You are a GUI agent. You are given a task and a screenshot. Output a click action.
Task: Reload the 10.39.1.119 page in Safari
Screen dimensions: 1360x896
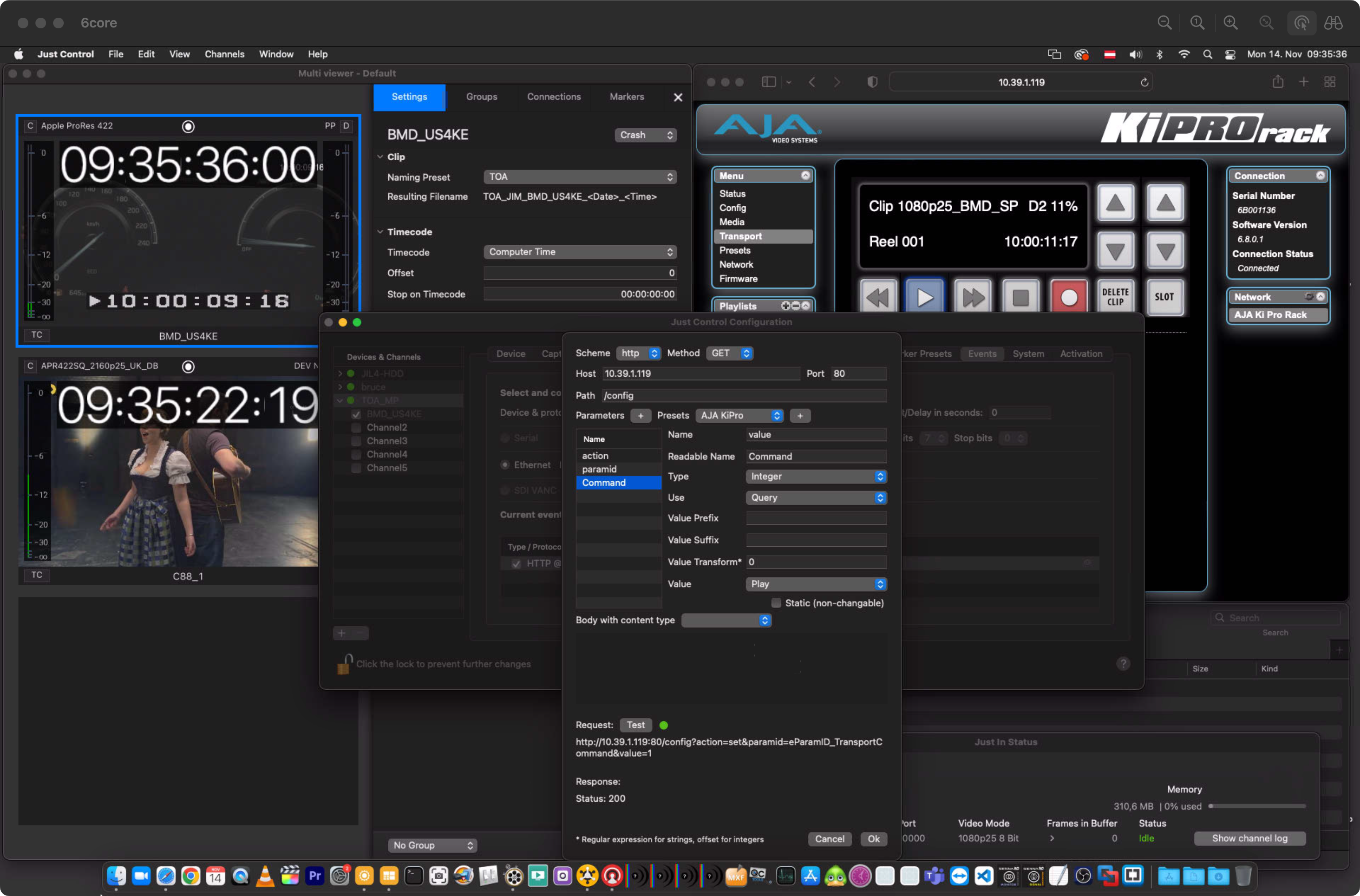pos(1144,82)
